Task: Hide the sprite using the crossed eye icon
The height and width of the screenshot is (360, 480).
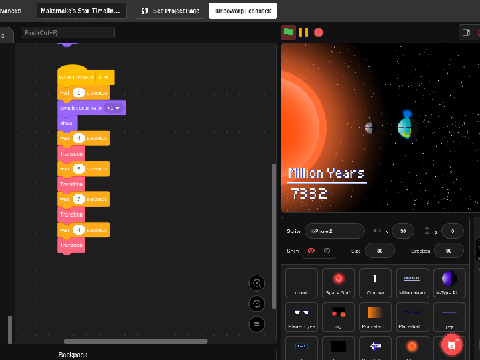Action: coord(327,251)
